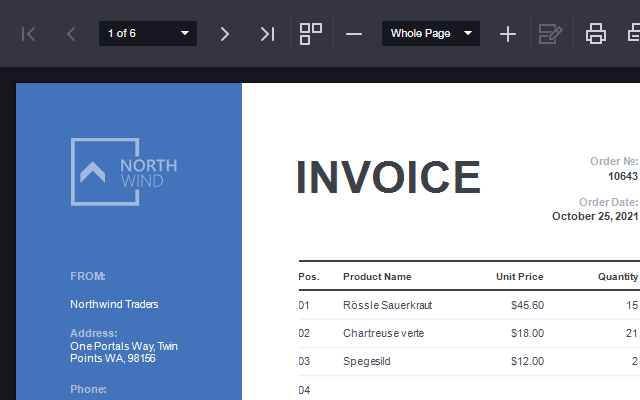Screen dimensions: 640x400
Task: Click the partially visible print page icon
Action: click(633, 34)
